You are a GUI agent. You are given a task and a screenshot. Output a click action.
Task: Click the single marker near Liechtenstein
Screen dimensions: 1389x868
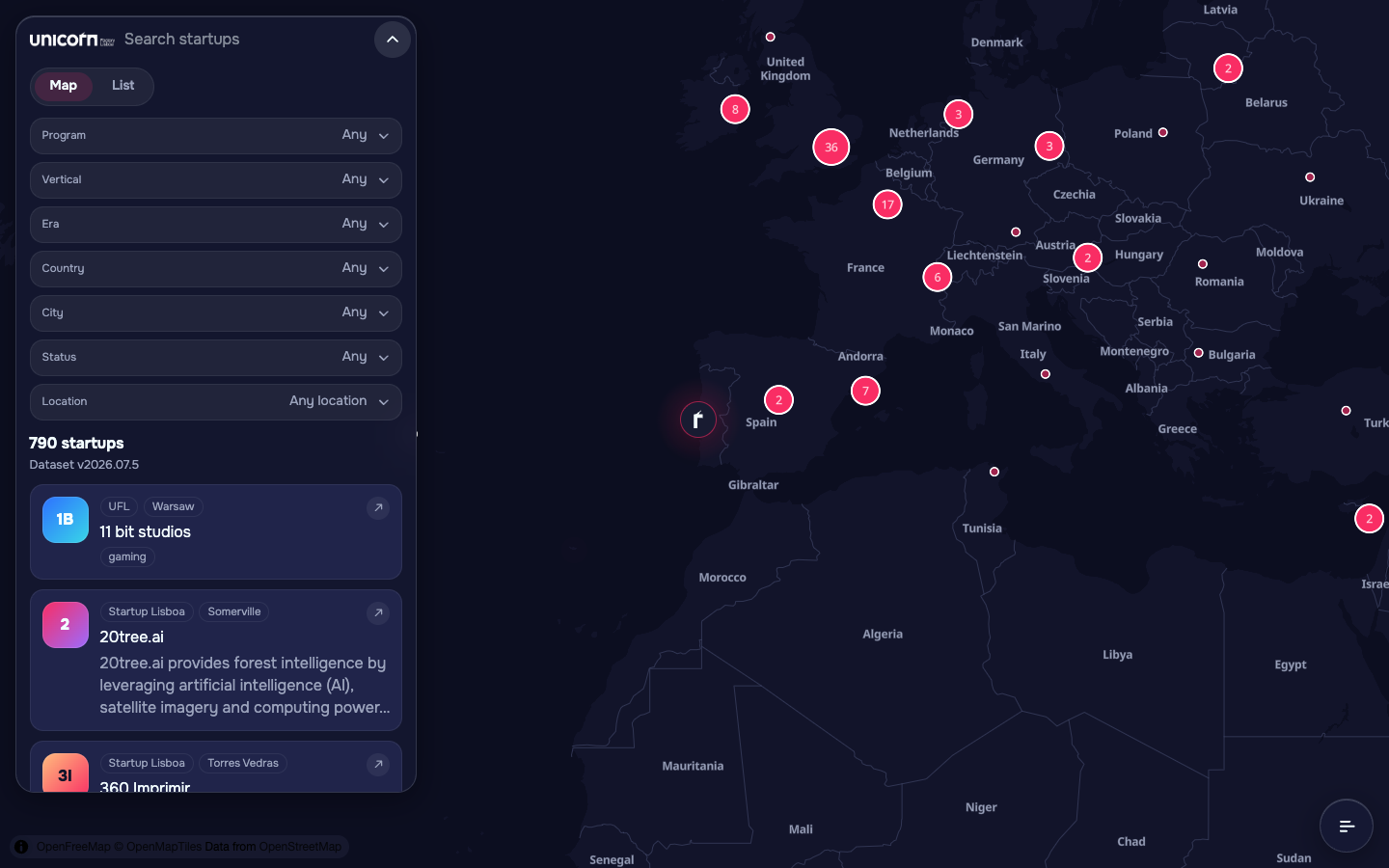pos(1016,232)
